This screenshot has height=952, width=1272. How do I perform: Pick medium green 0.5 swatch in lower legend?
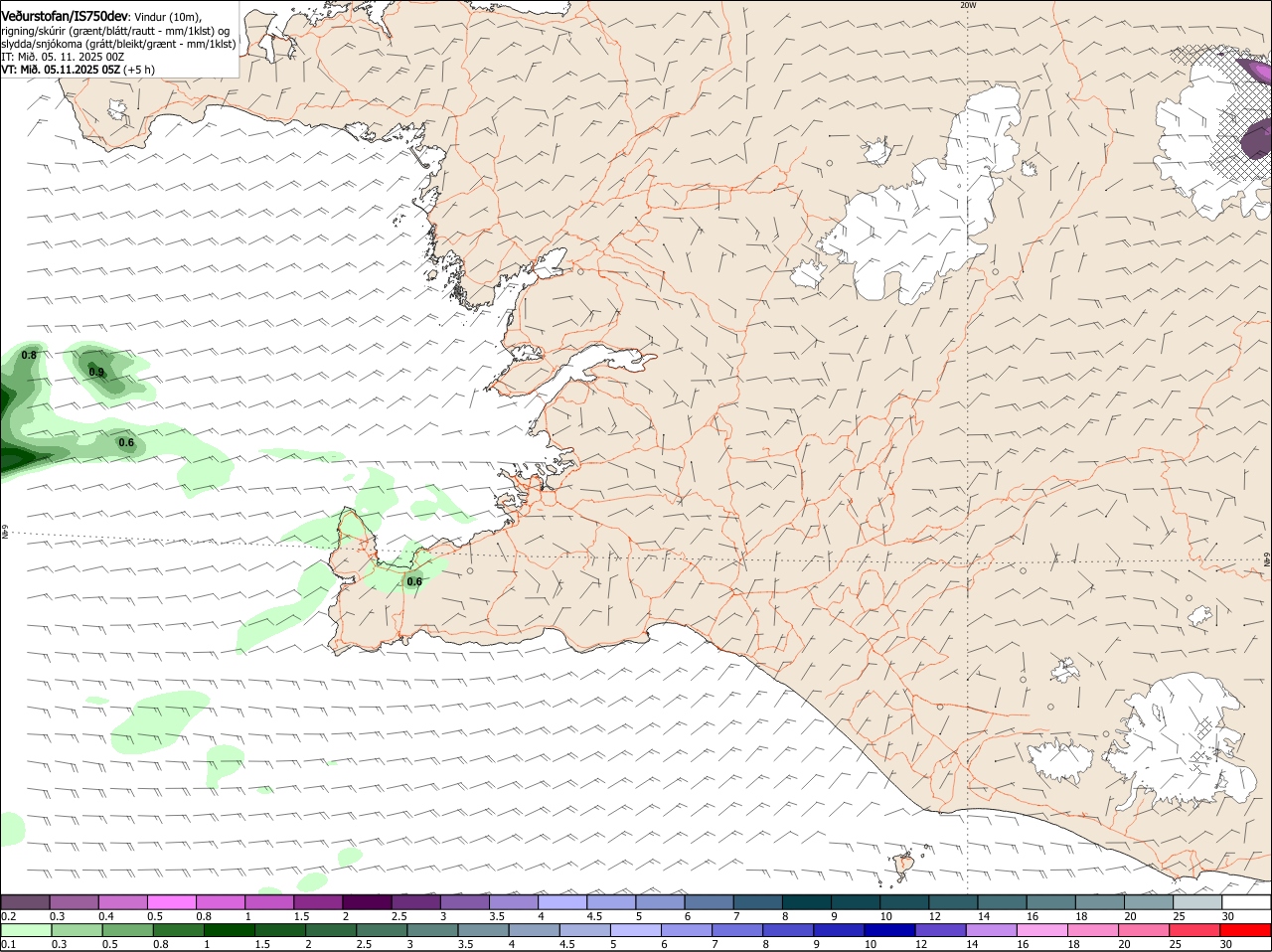(x=127, y=930)
